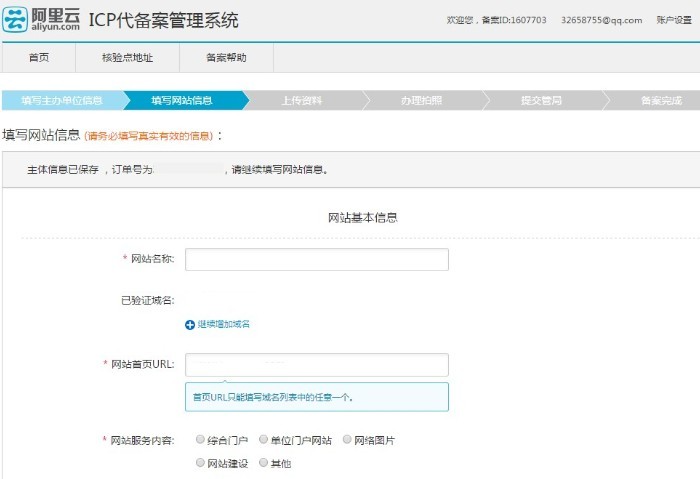Click the 网站首页URL text field
This screenshot has height=479, width=700.
point(316,365)
